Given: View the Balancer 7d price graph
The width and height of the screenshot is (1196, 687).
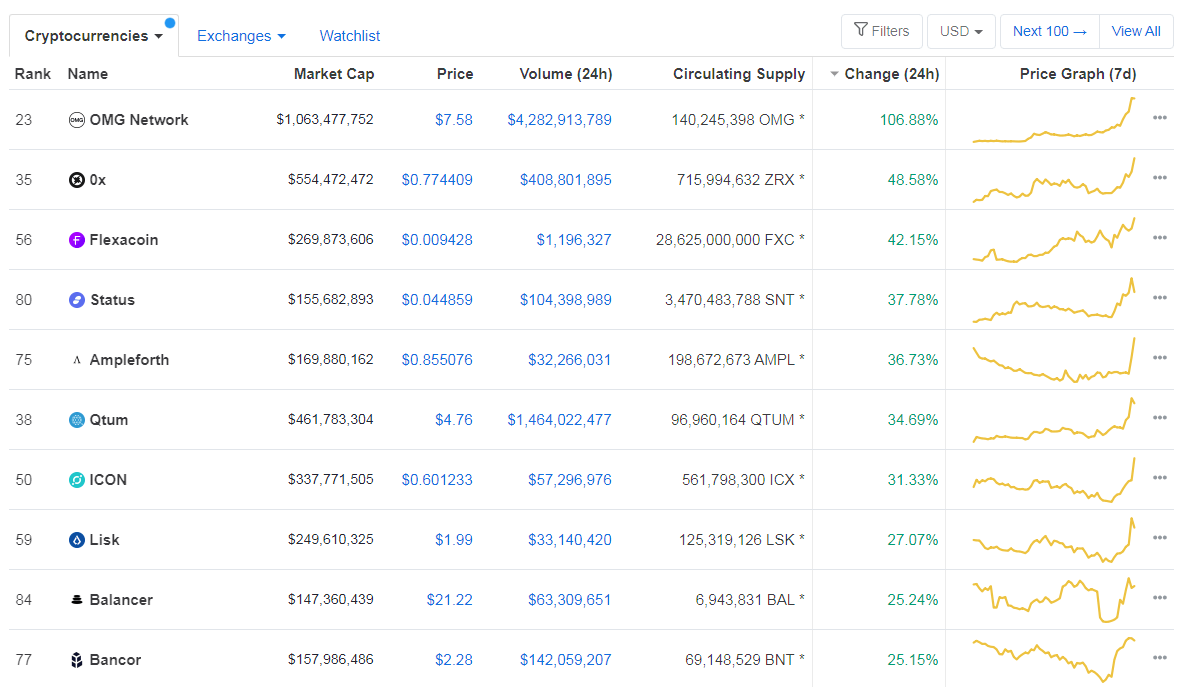Looking at the screenshot, I should tap(1053, 600).
